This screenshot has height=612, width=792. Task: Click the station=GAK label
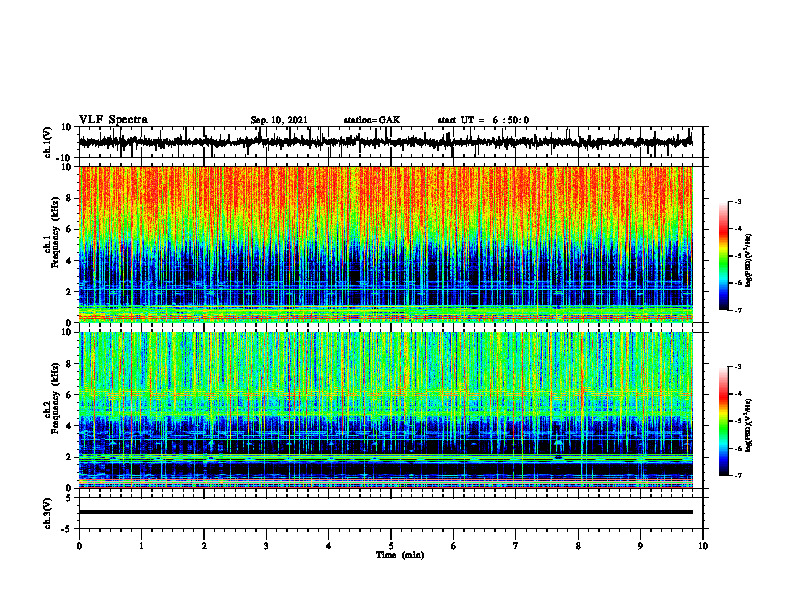click(372, 120)
